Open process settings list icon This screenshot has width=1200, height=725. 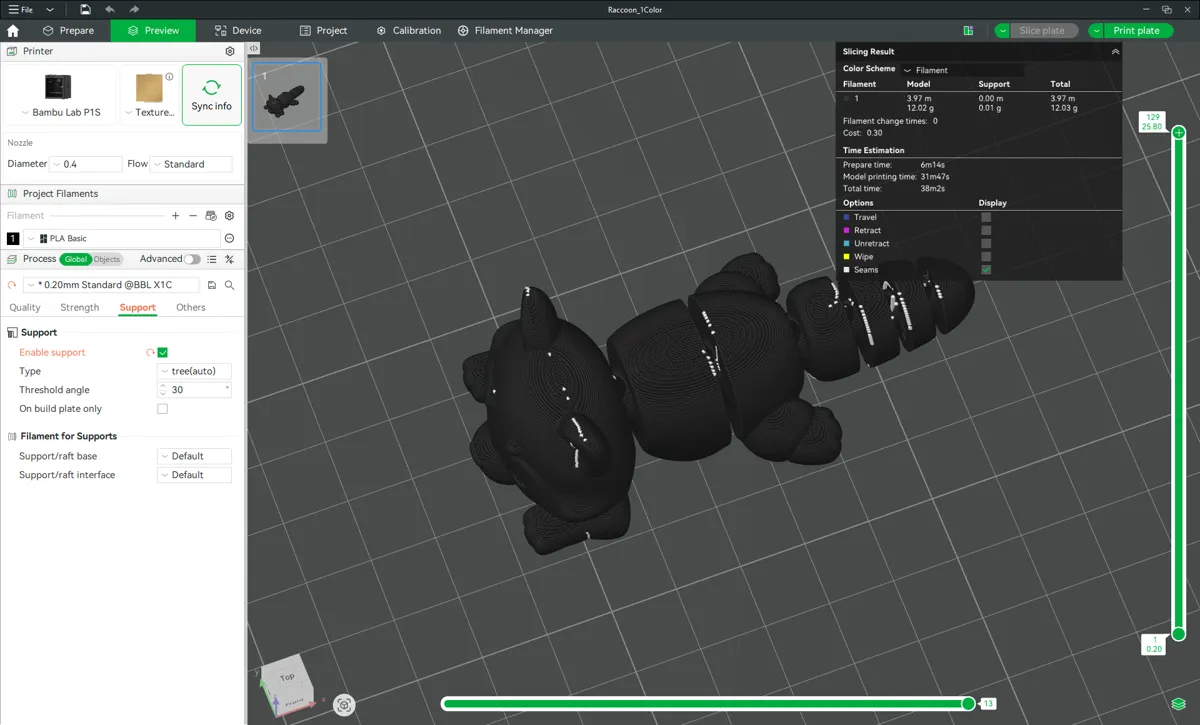click(212, 259)
